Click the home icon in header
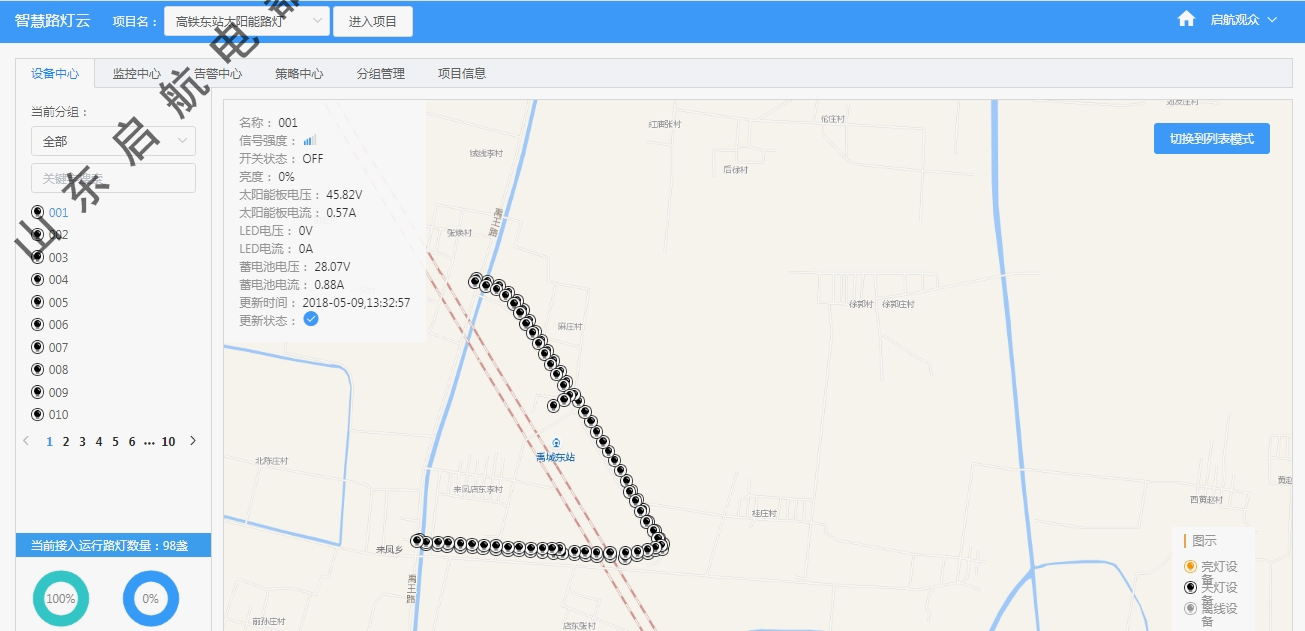1305x631 pixels. [x=1186, y=19]
